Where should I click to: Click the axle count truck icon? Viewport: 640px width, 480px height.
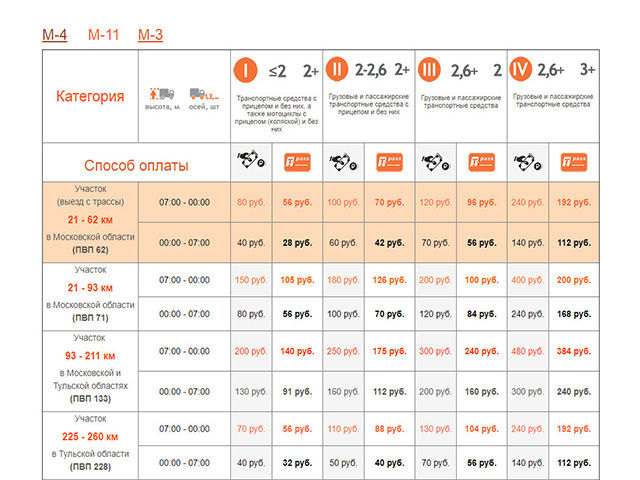(204, 94)
